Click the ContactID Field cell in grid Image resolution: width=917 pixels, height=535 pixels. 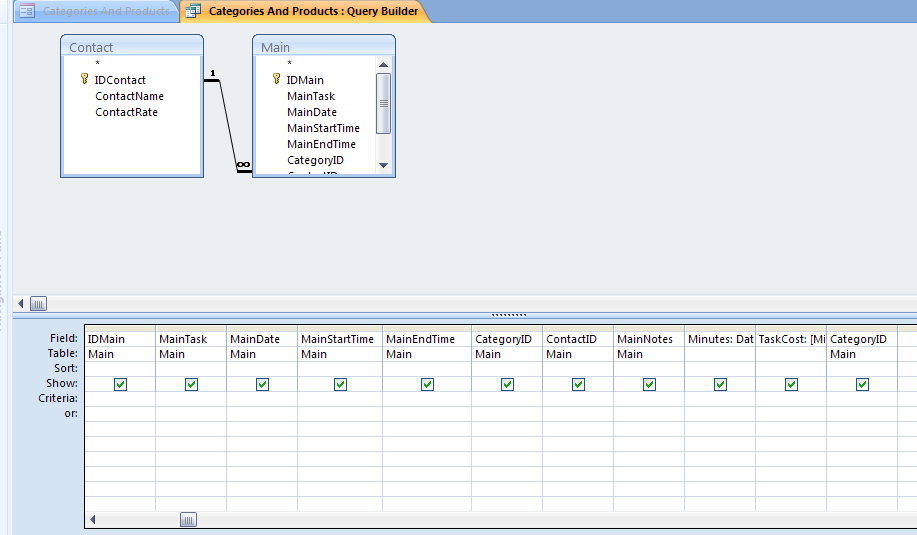click(x=578, y=339)
